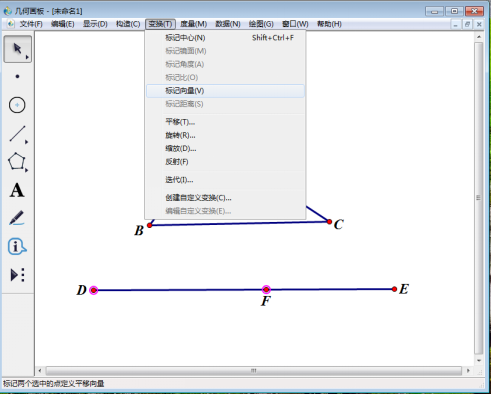Choose 旋转(R)... menu entry
The image size is (492, 394).
click(225, 135)
